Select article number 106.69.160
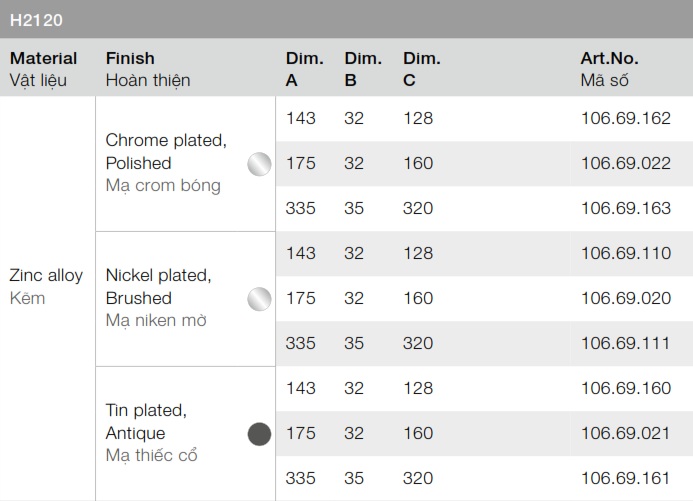Viewport: 693px width, 501px height. click(625, 388)
